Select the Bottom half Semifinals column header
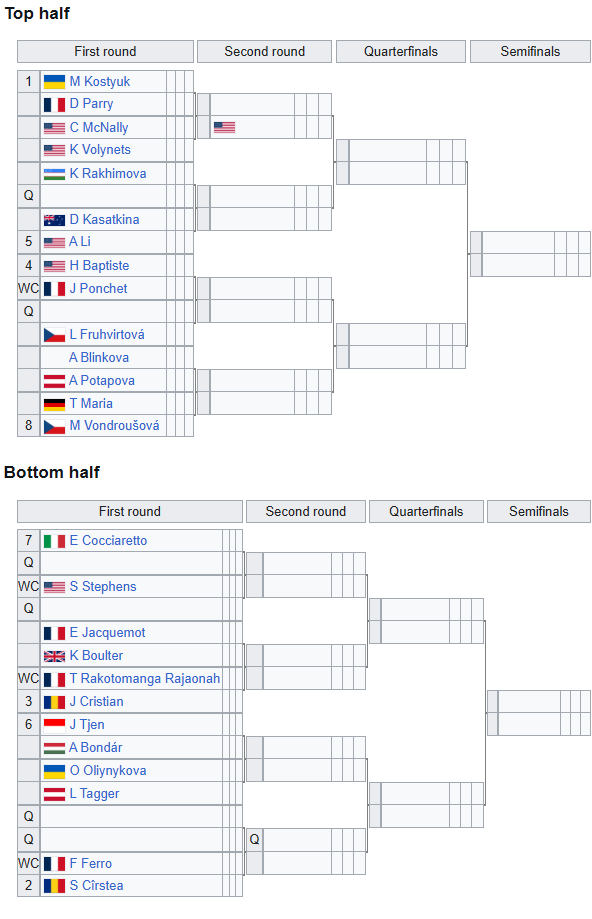The image size is (592, 919). tap(538, 512)
